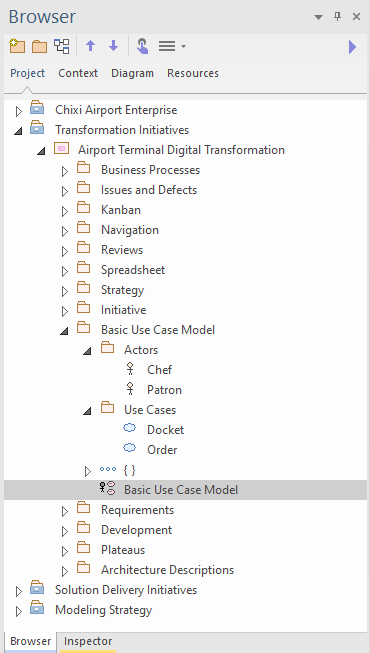370x653 pixels.
Task: Click the New Model from Pattern icon
Action: point(17,46)
